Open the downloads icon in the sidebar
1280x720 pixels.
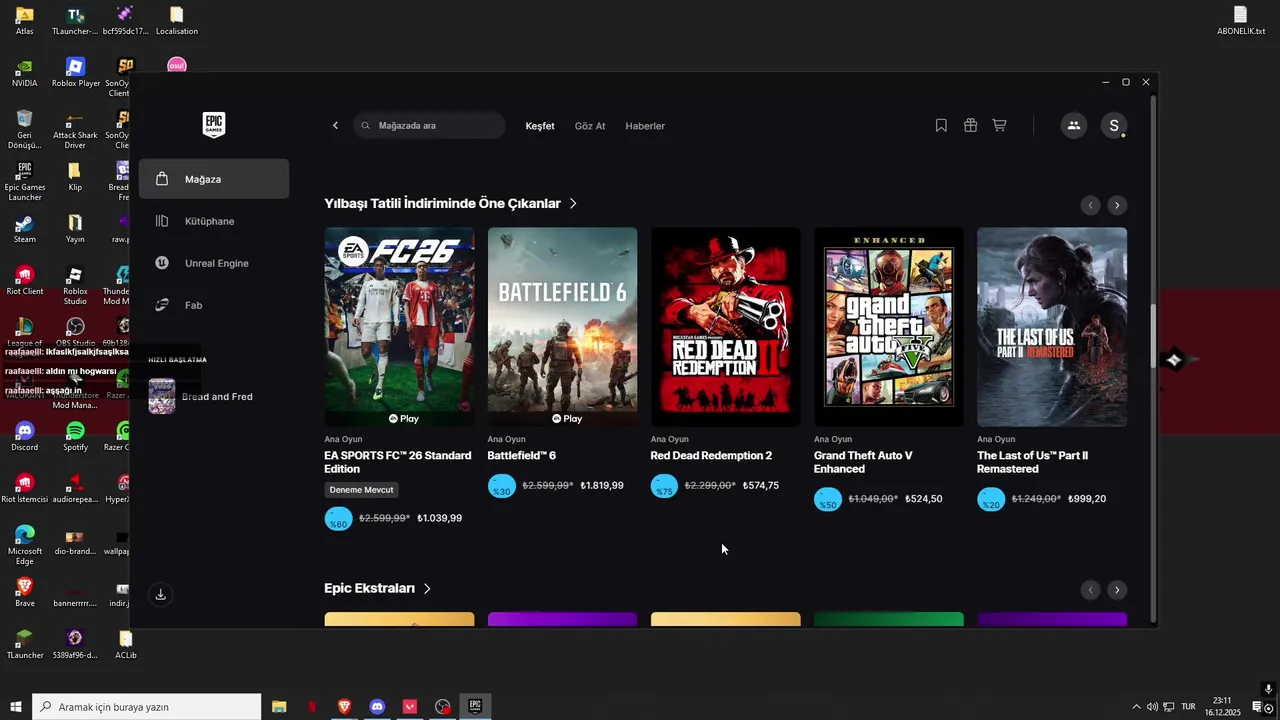(160, 594)
